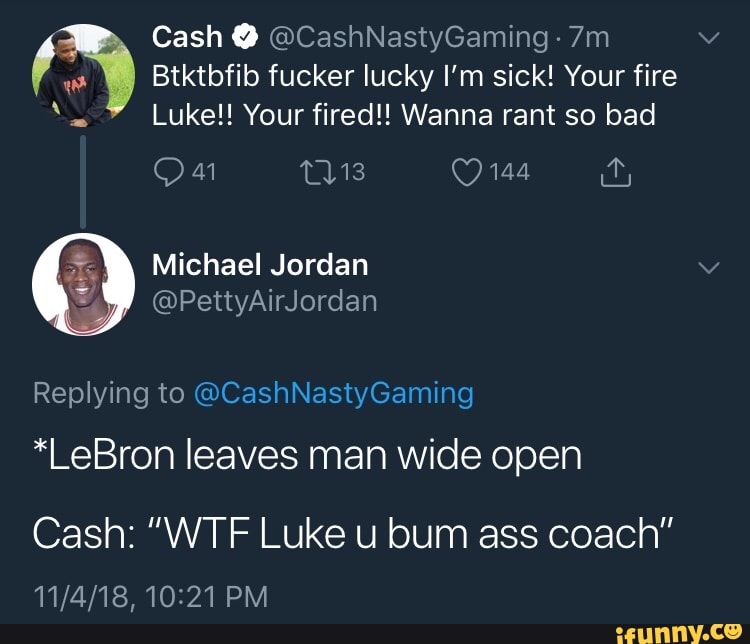Screen dimensions: 750x644
Task: Like Cash's tweet with the heart icon
Action: 467,172
